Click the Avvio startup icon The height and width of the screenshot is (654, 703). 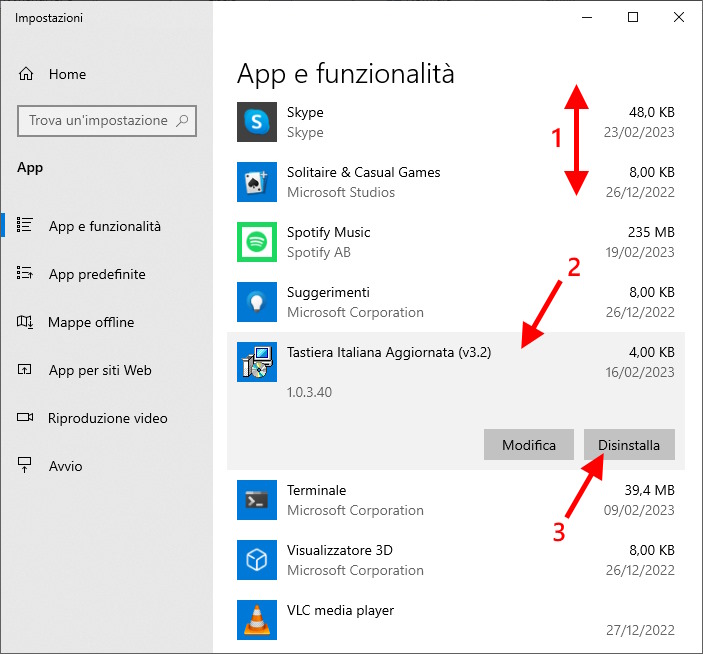(x=24, y=465)
